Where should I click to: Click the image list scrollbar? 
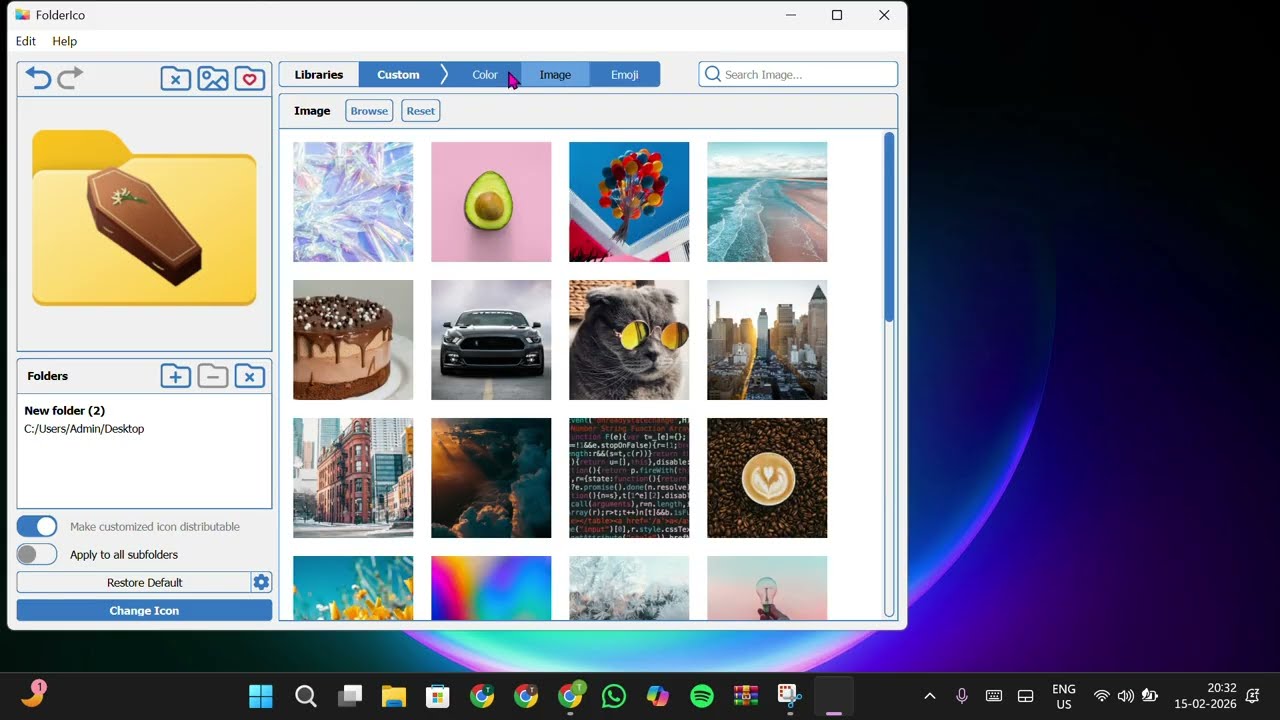[889, 228]
